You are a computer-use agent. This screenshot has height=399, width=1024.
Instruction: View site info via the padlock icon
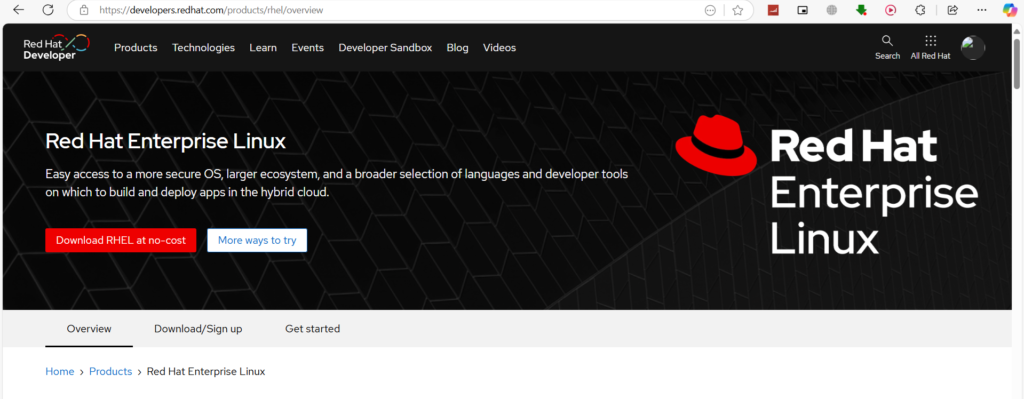83,10
